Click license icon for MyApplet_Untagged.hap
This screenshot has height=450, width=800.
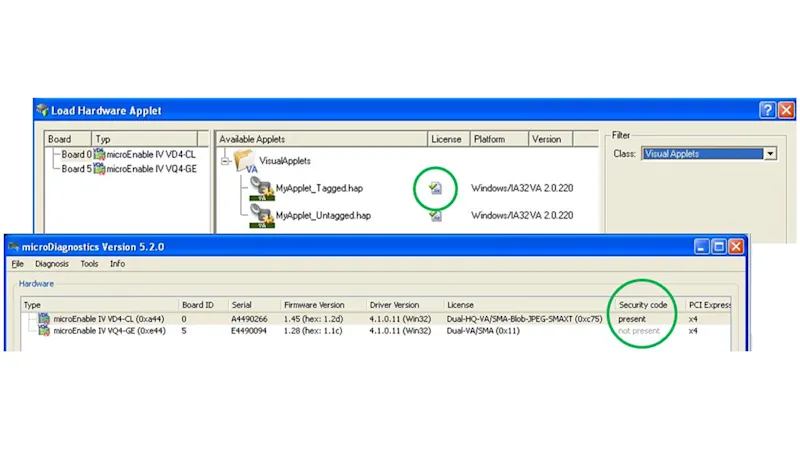click(436, 215)
